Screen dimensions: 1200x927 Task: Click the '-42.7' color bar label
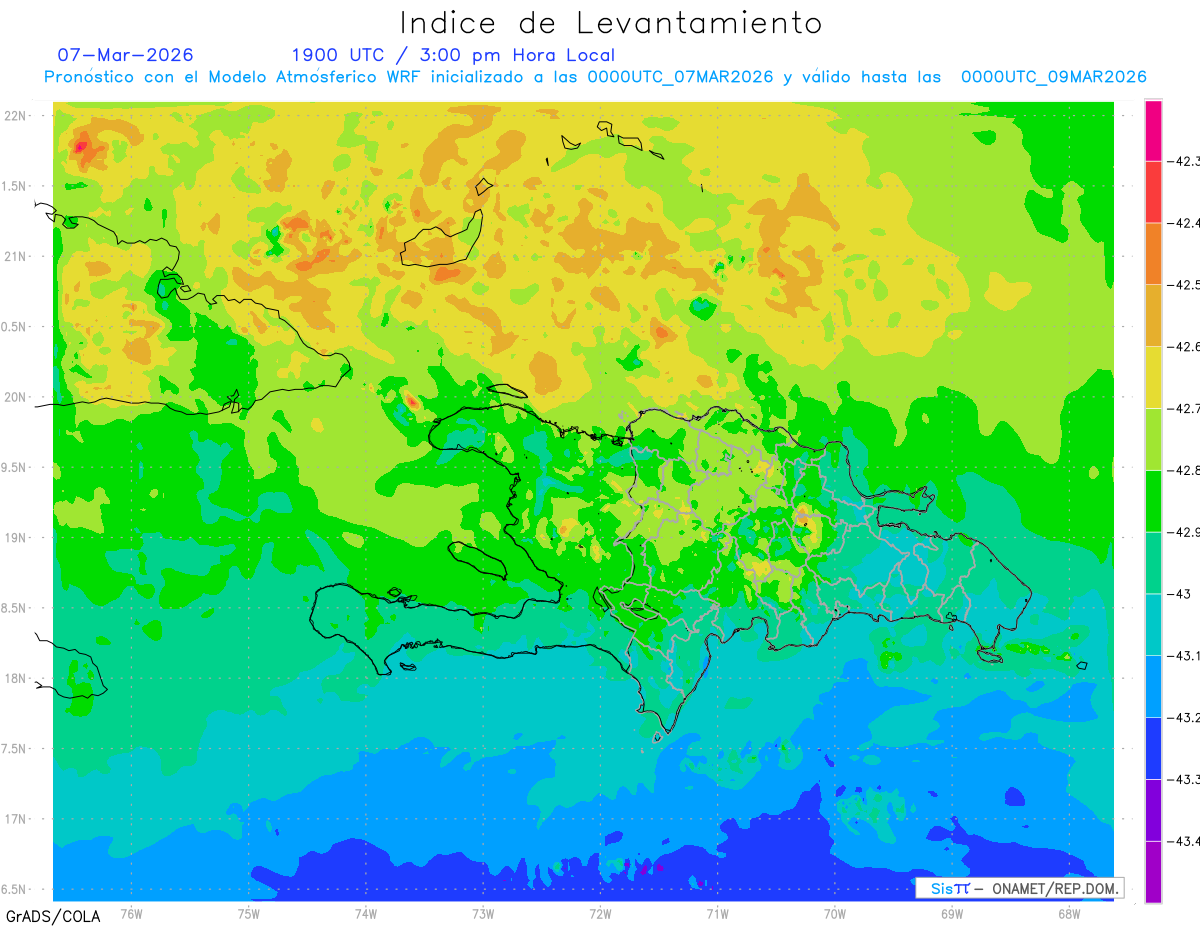pos(1184,408)
